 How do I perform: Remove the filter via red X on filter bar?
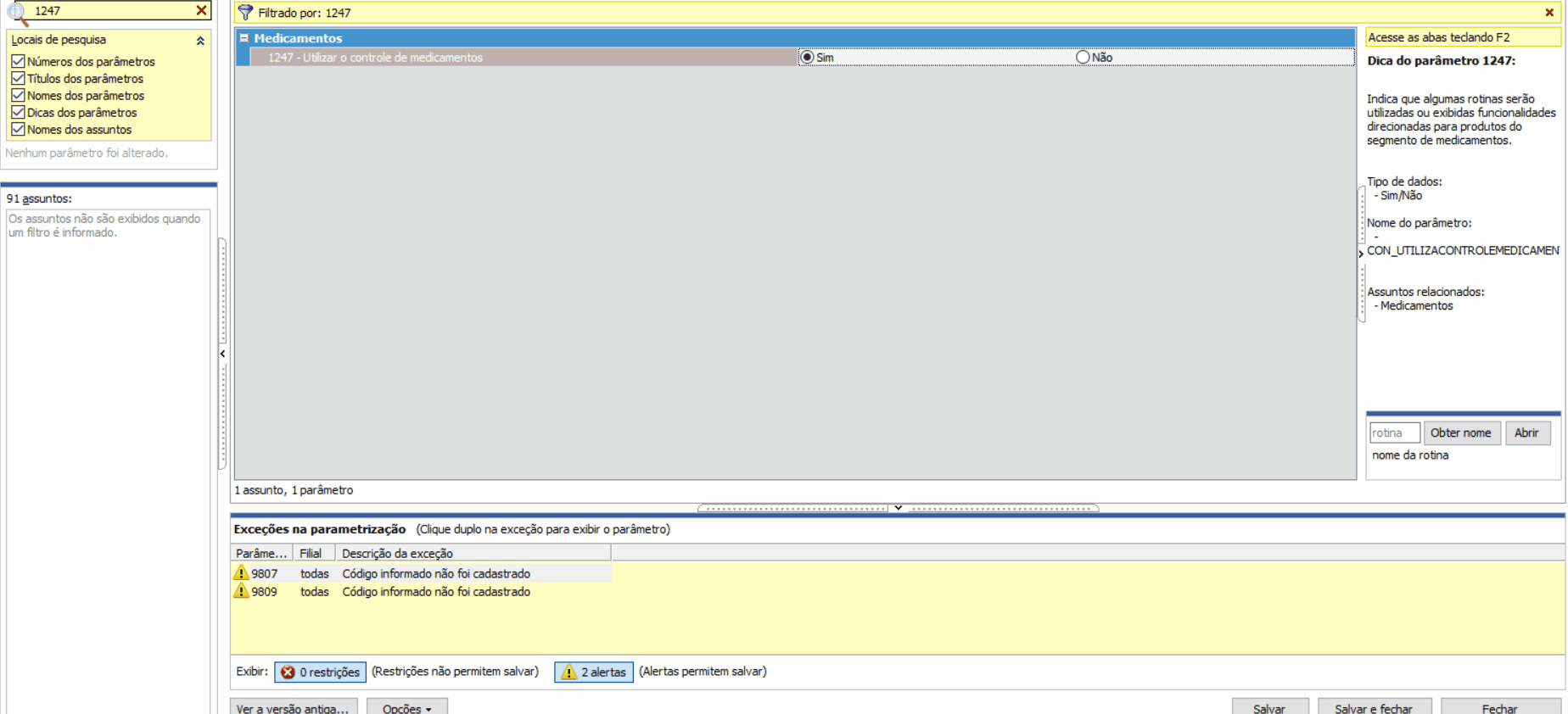(1549, 13)
